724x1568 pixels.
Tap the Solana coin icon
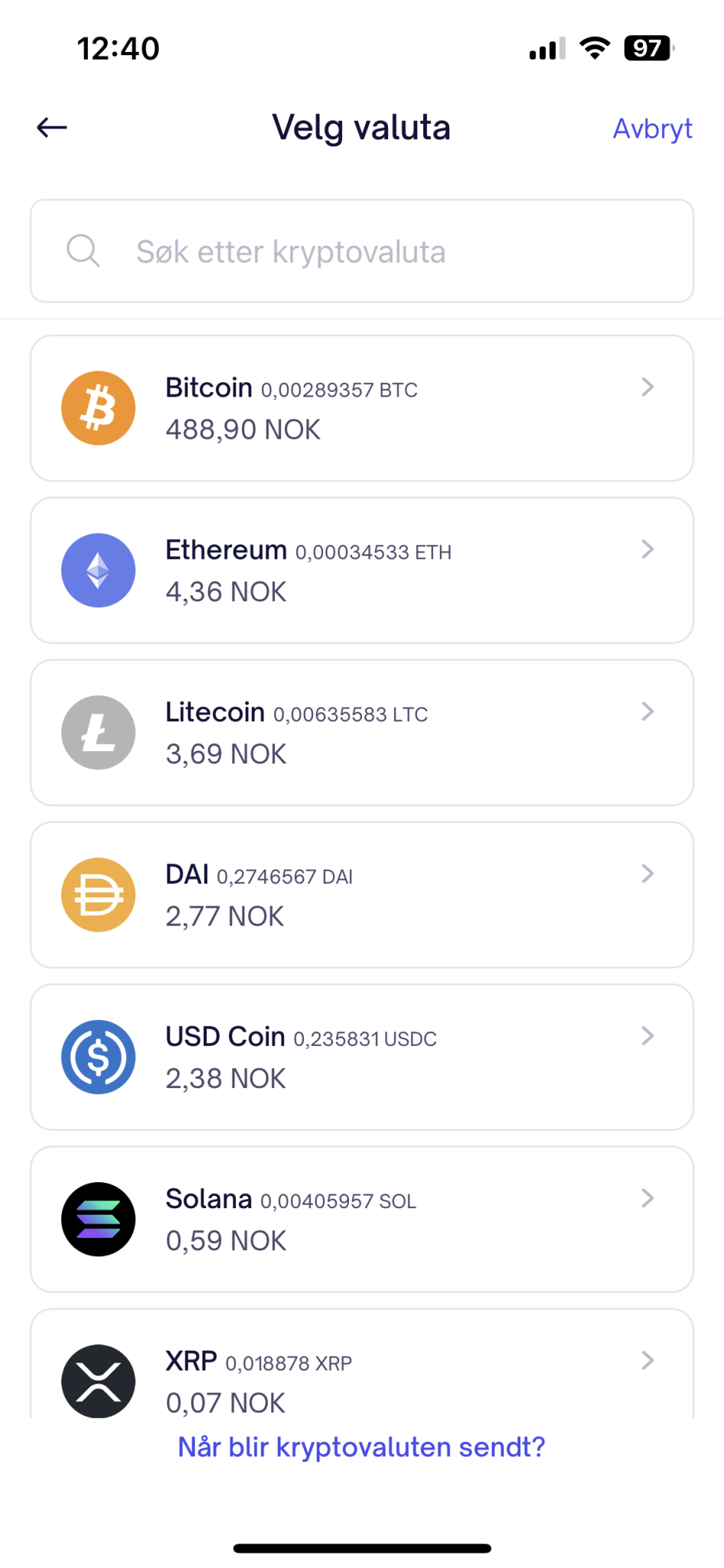(99, 1220)
